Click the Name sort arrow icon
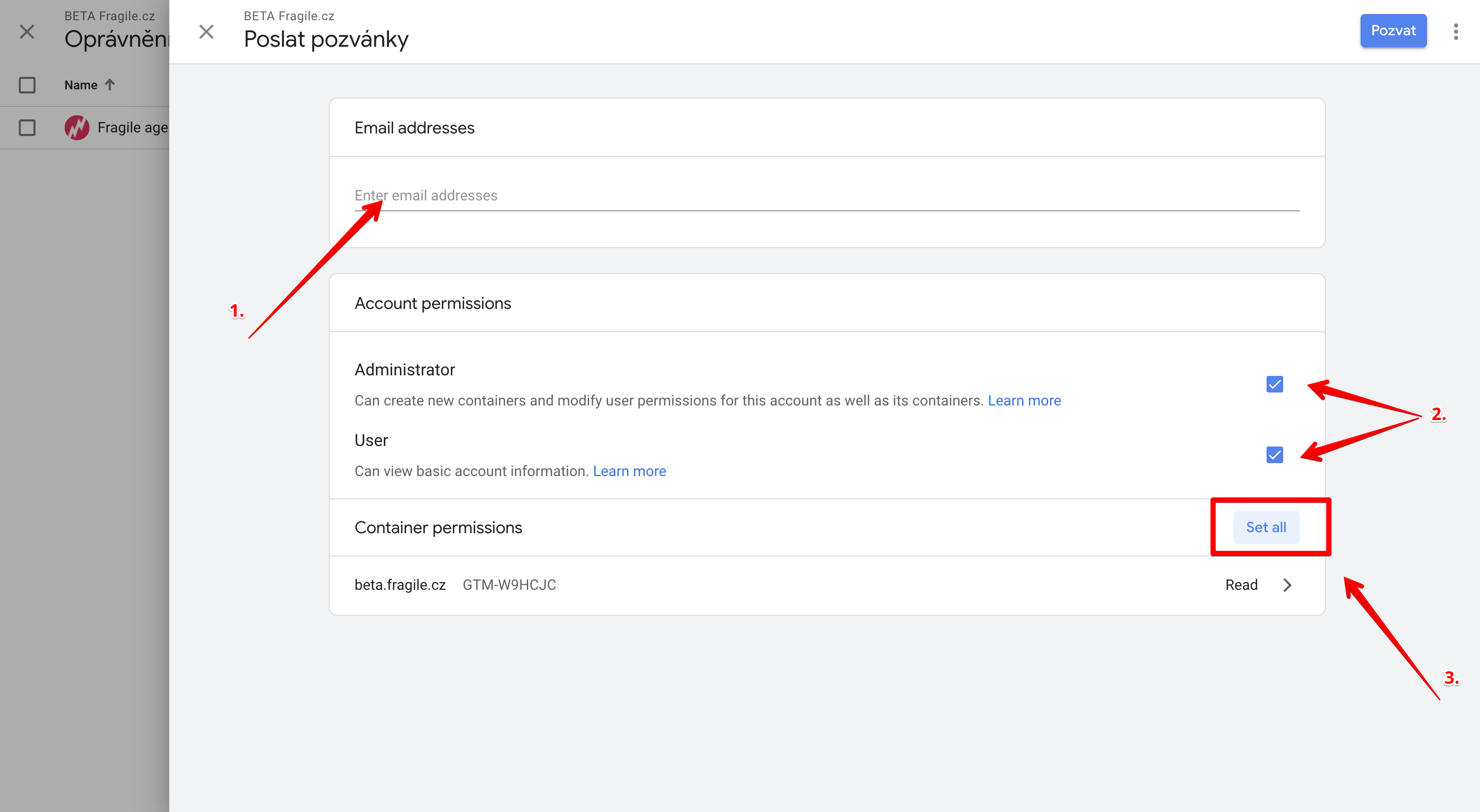The height and width of the screenshot is (812, 1480). 110,85
